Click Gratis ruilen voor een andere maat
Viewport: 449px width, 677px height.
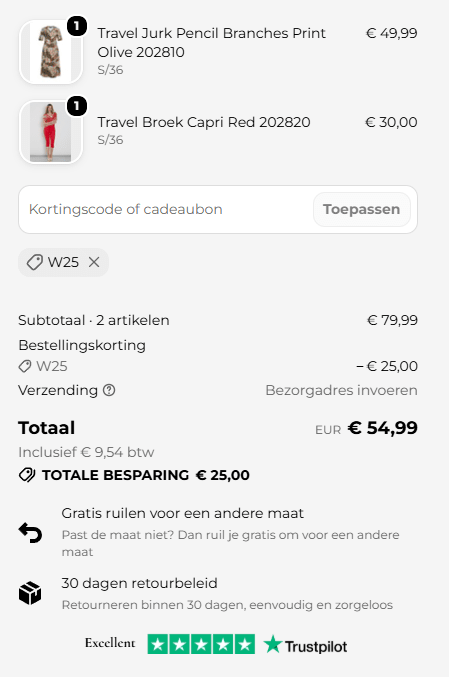pyautogui.click(x=182, y=513)
